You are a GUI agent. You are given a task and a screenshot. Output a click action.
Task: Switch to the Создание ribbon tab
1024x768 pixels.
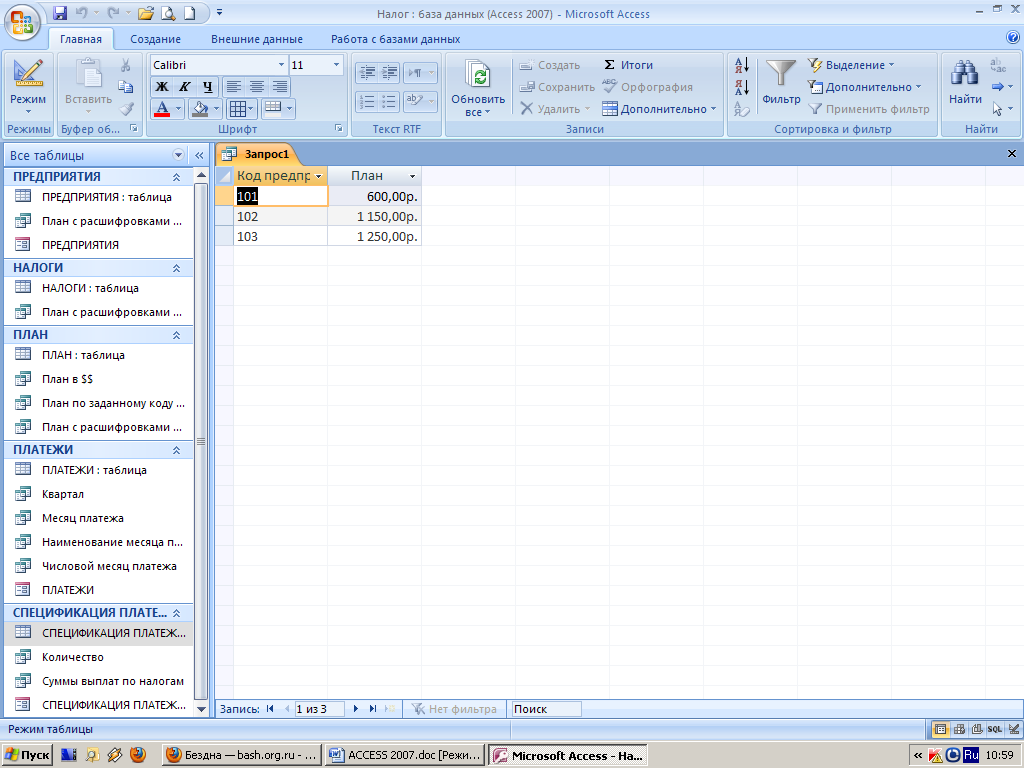pyautogui.click(x=155, y=39)
